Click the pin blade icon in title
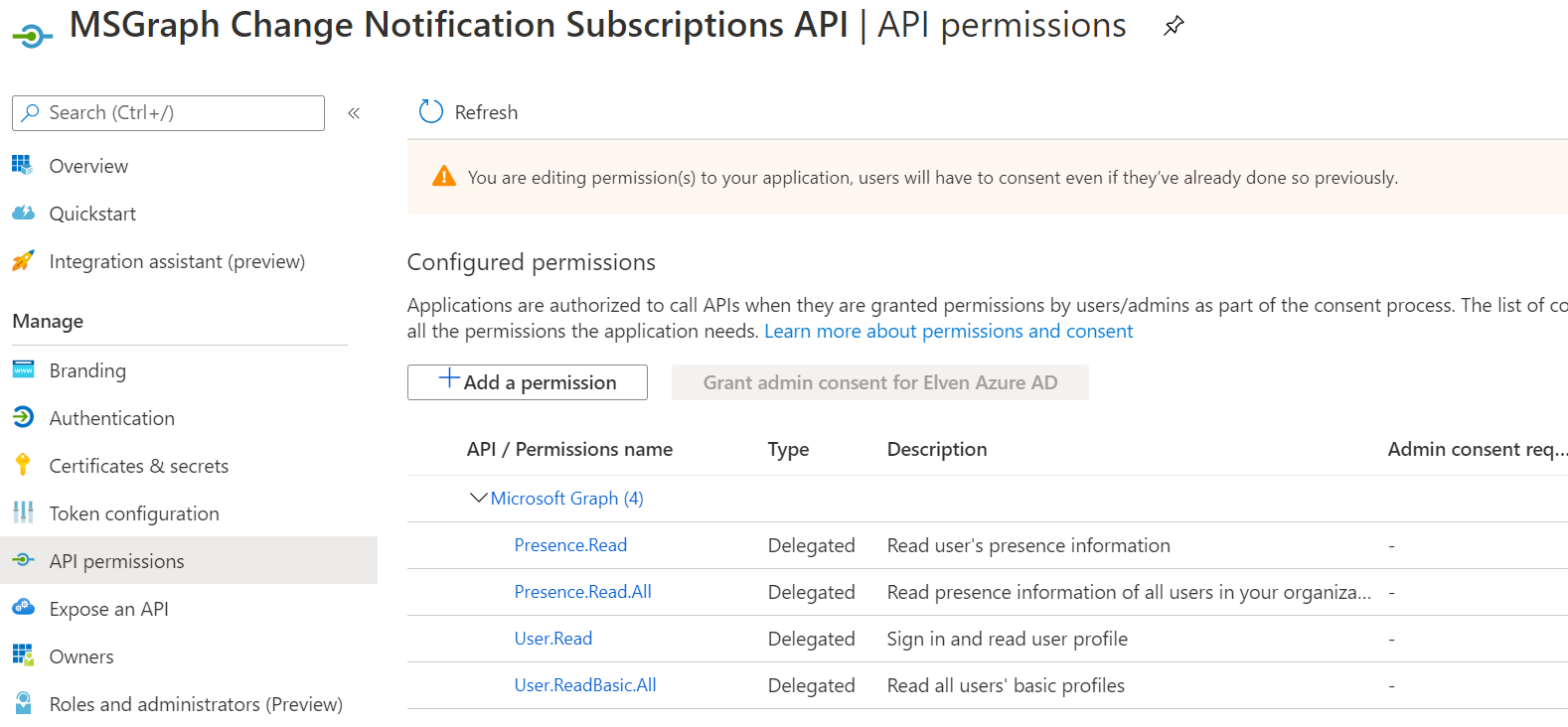This screenshot has height=727, width=1568. coord(1174,26)
